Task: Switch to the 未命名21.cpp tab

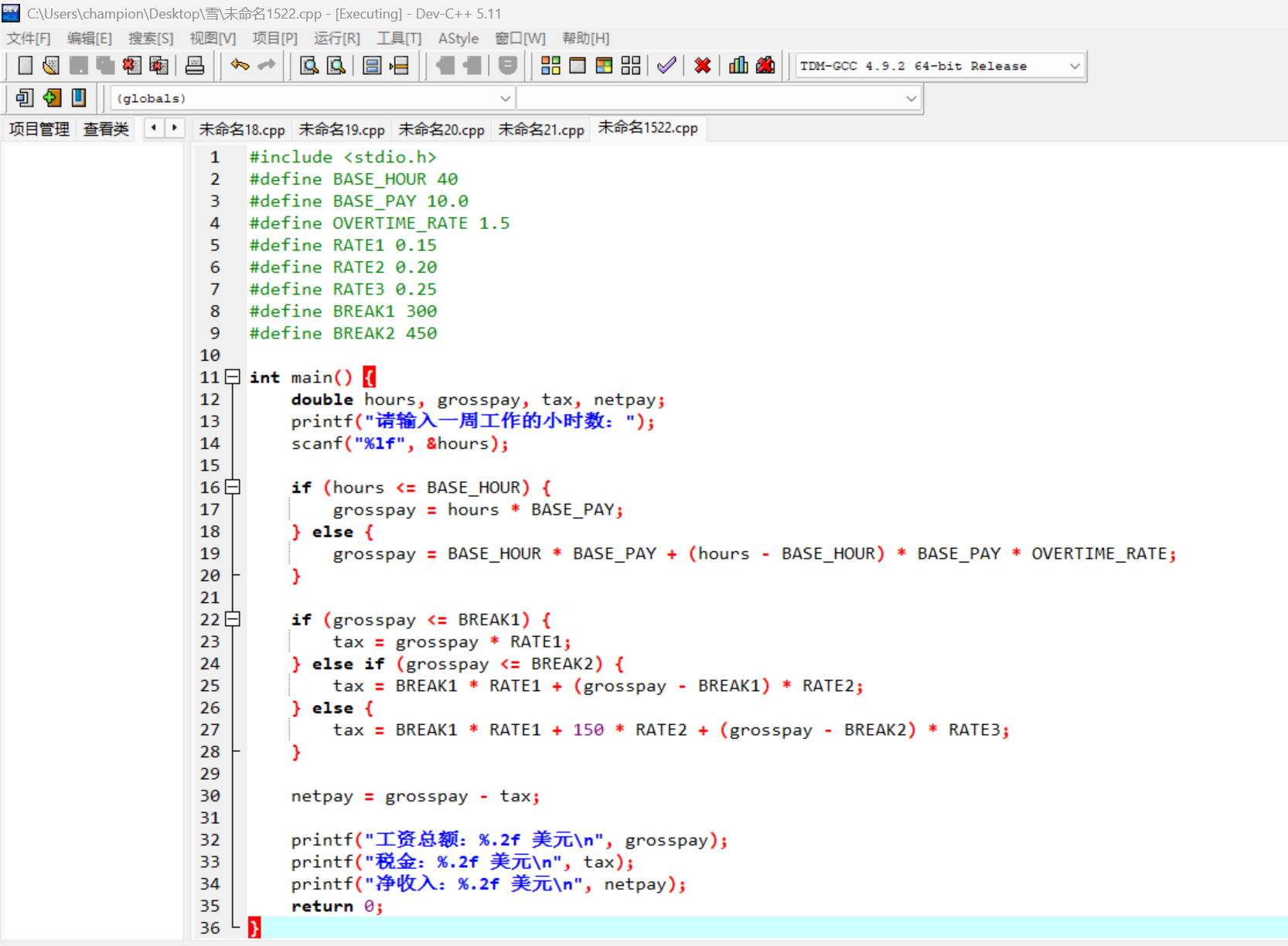Action: [x=541, y=129]
